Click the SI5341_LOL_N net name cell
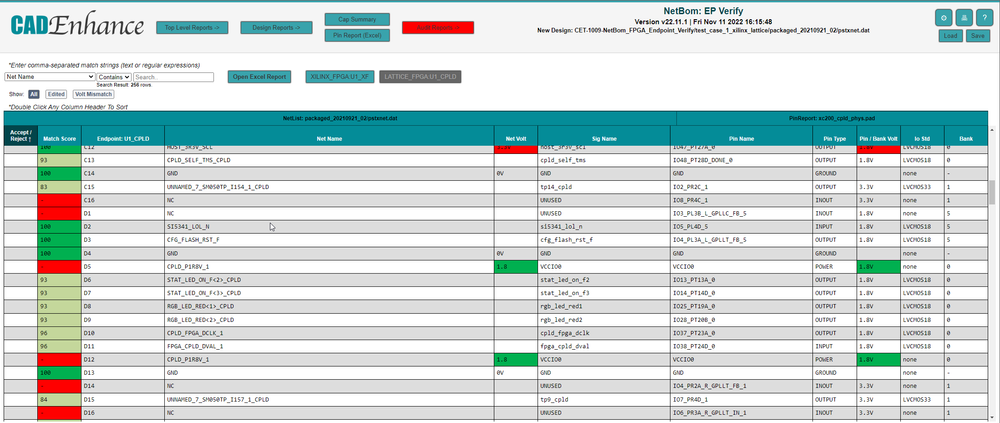Viewport: 1000px width, 423px height. (329, 226)
